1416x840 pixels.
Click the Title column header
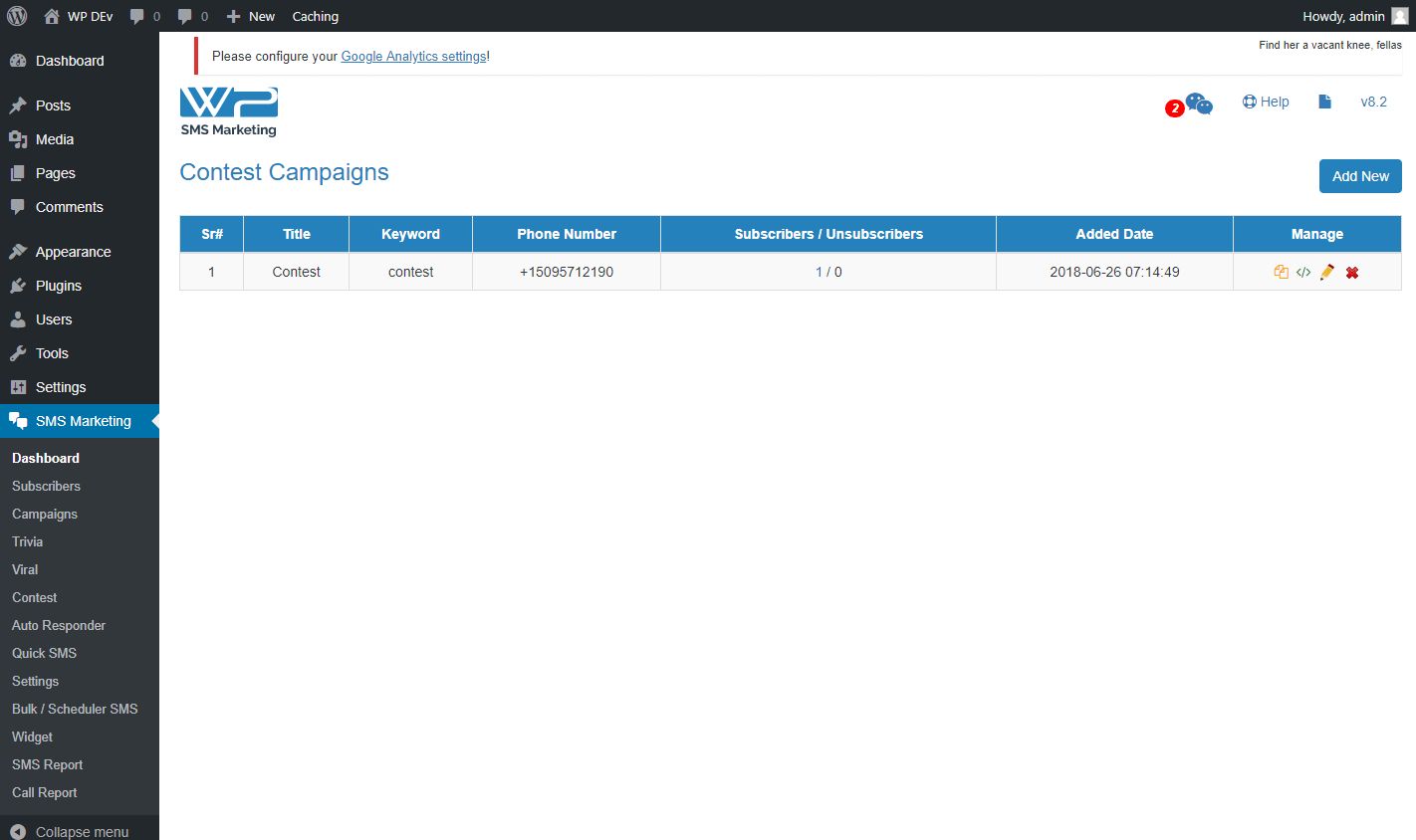click(297, 234)
